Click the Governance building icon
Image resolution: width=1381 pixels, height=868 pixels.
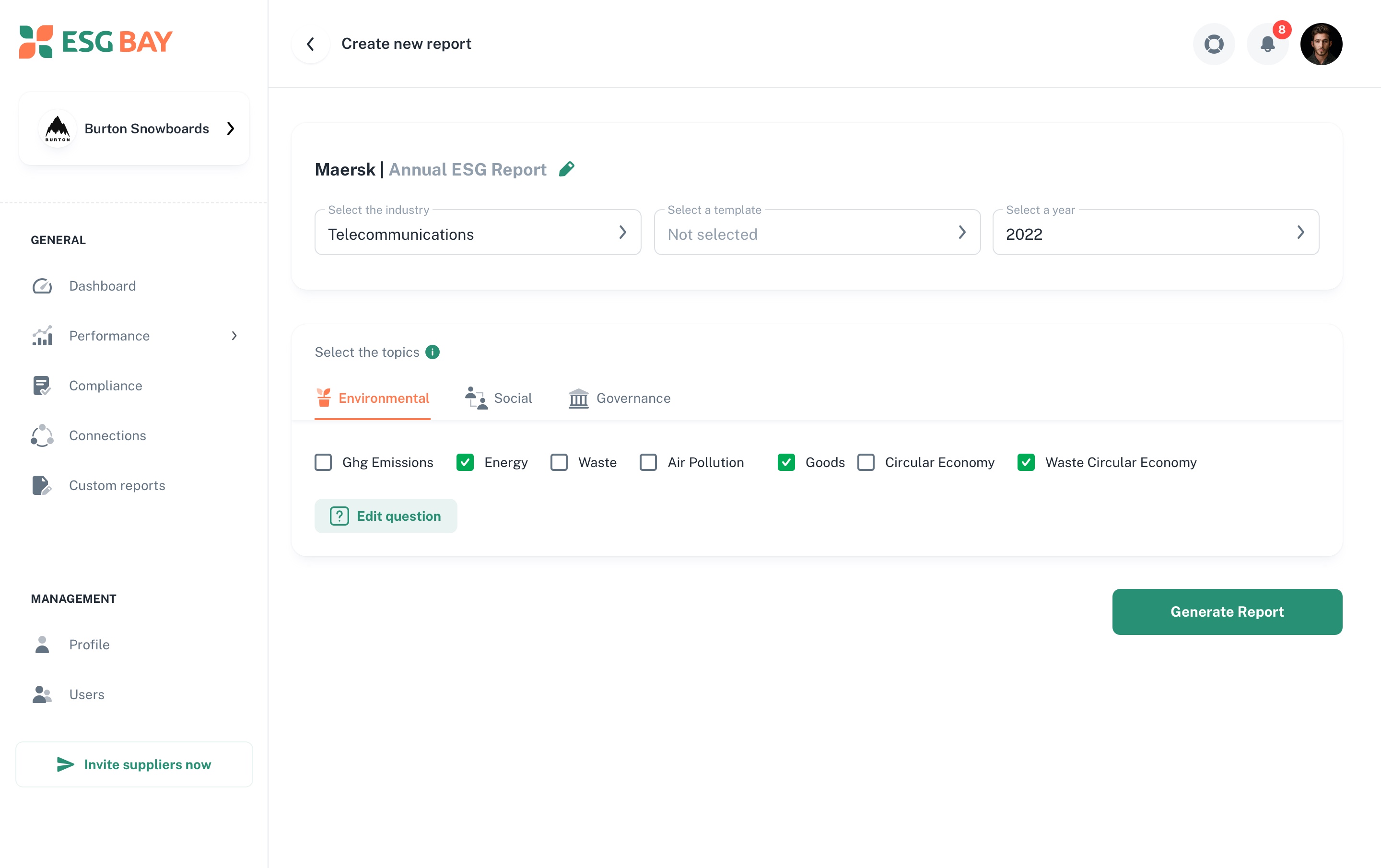[x=578, y=398]
